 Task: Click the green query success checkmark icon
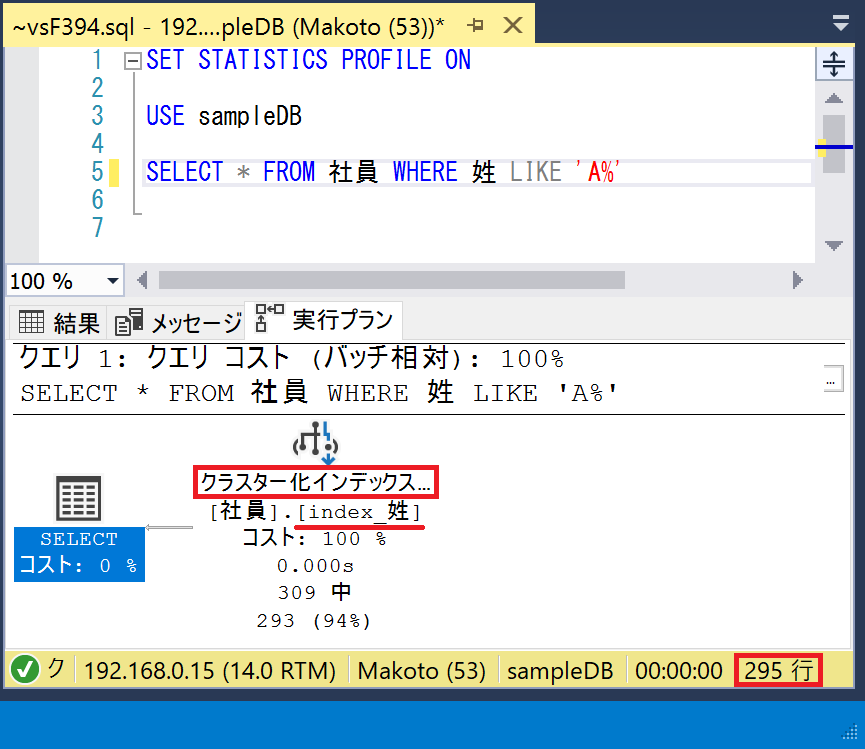25,670
